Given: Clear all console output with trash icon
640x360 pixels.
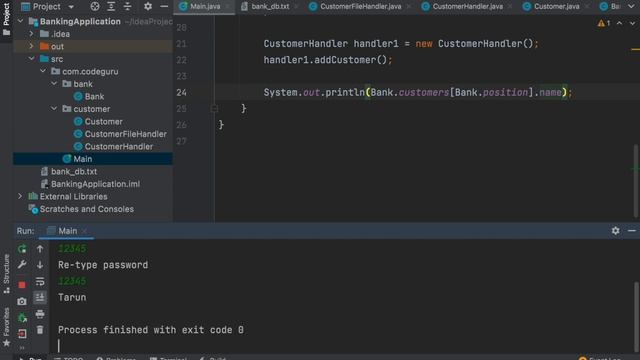Looking at the screenshot, I should pyautogui.click(x=40, y=330).
